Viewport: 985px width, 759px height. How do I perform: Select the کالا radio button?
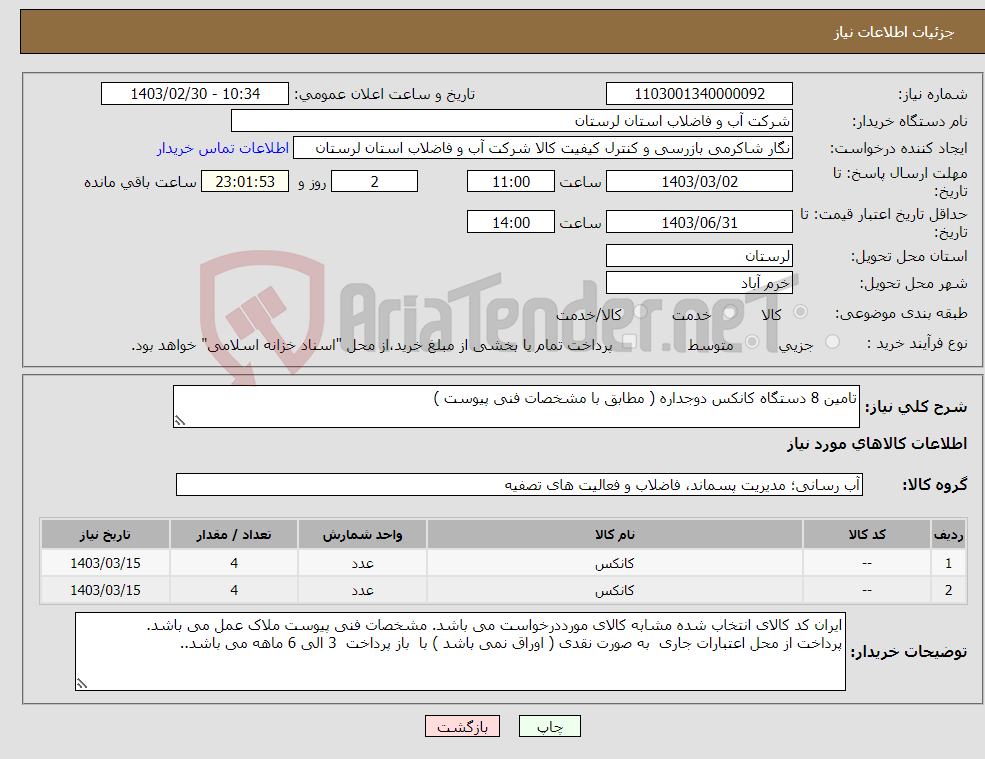click(x=800, y=312)
